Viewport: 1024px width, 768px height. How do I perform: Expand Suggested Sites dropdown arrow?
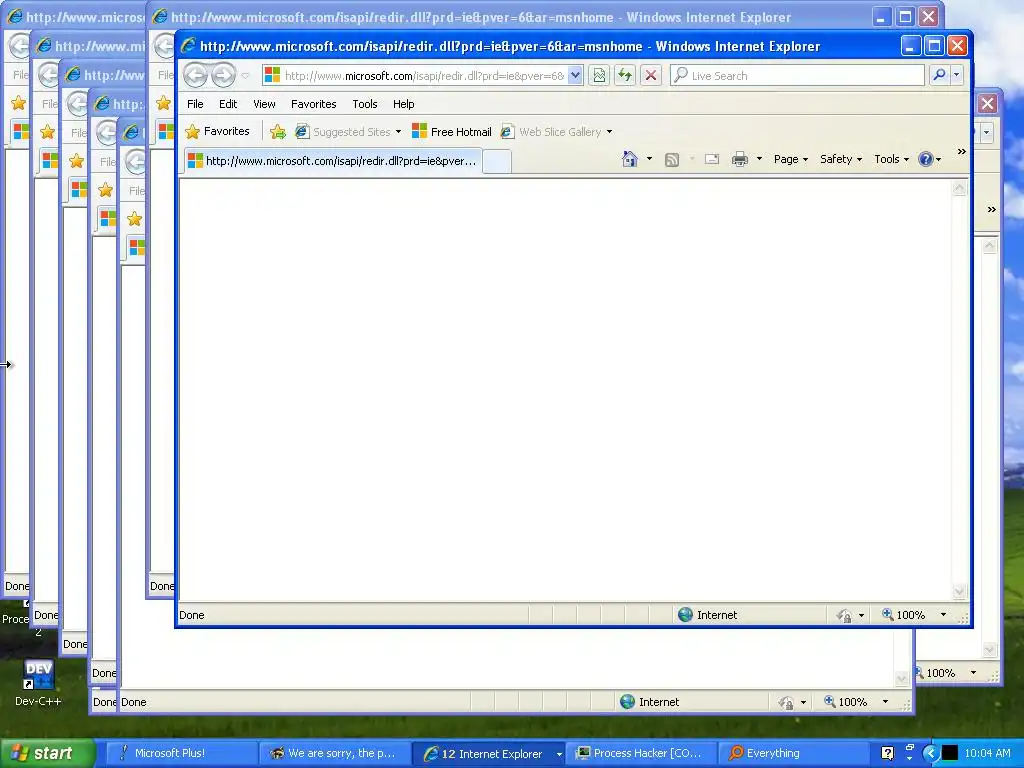point(398,132)
